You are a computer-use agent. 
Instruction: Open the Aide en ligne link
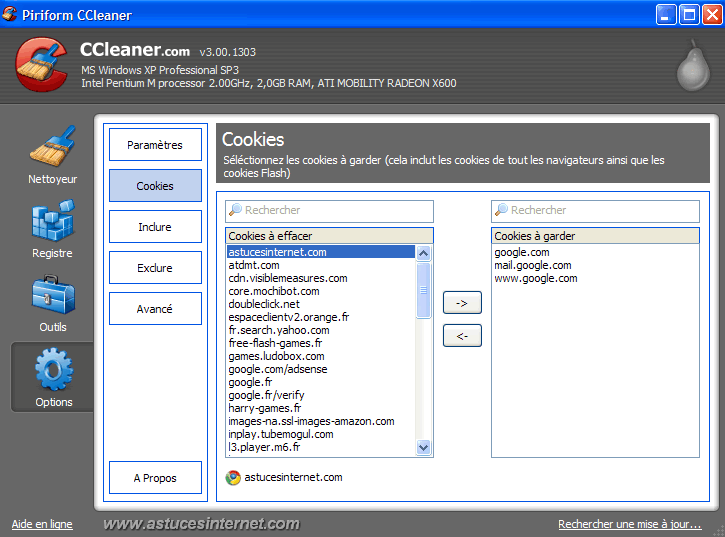[x=42, y=524]
